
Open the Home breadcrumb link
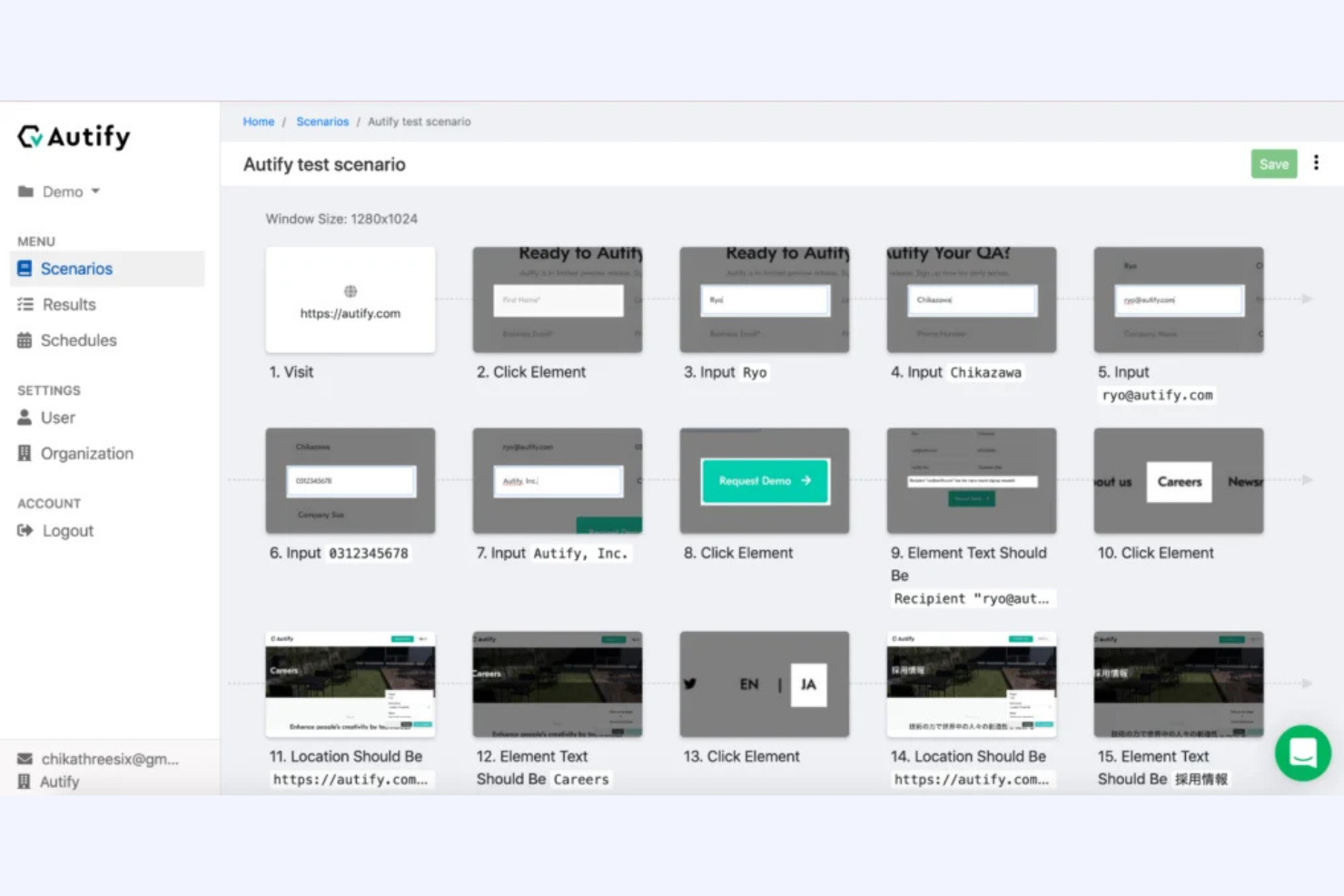point(258,121)
